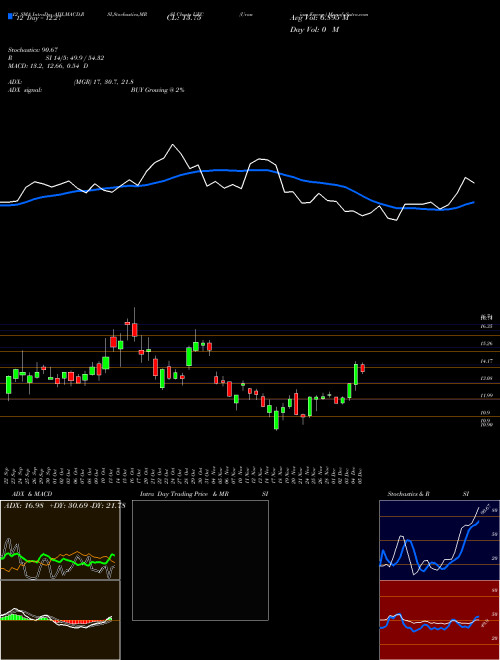This screenshot has height=660, width=500.
Task: Click the 'SI 14/3: 49.9 / 54.32' readout
Action: 75,59
